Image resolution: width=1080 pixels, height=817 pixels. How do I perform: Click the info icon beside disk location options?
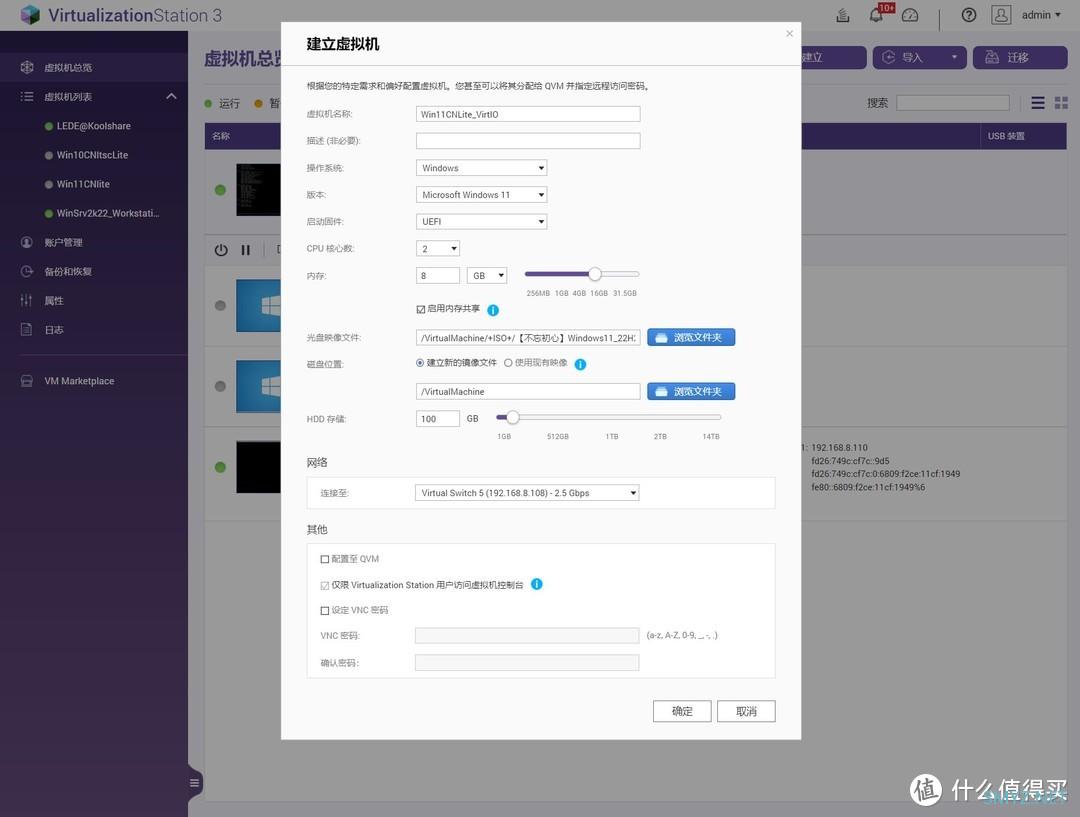point(581,364)
